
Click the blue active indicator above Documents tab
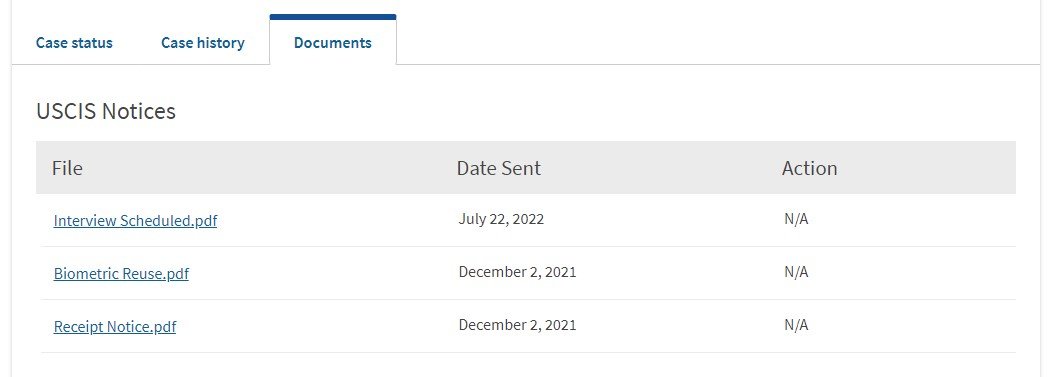click(x=333, y=17)
